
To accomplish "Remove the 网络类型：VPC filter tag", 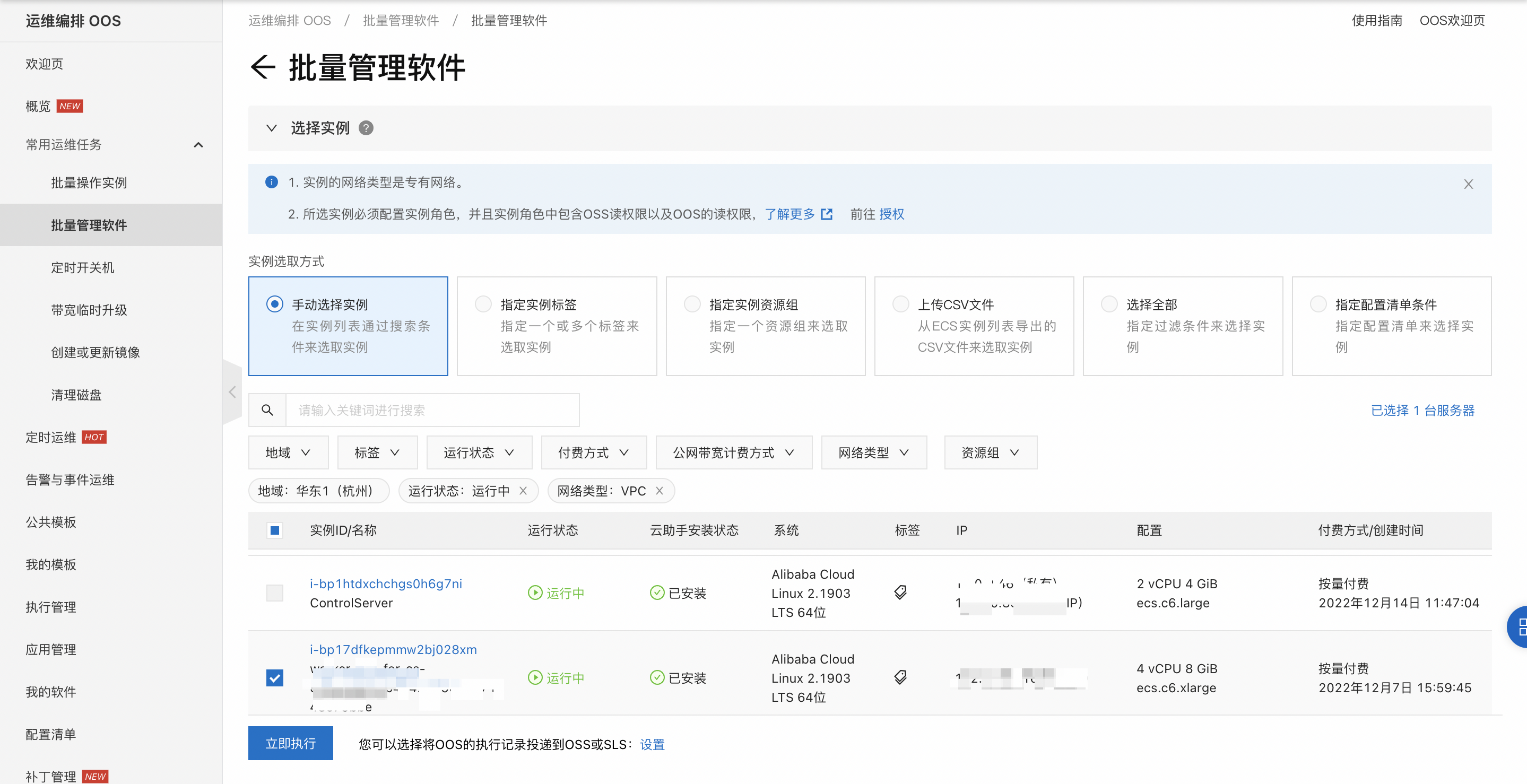I will click(x=659, y=491).
